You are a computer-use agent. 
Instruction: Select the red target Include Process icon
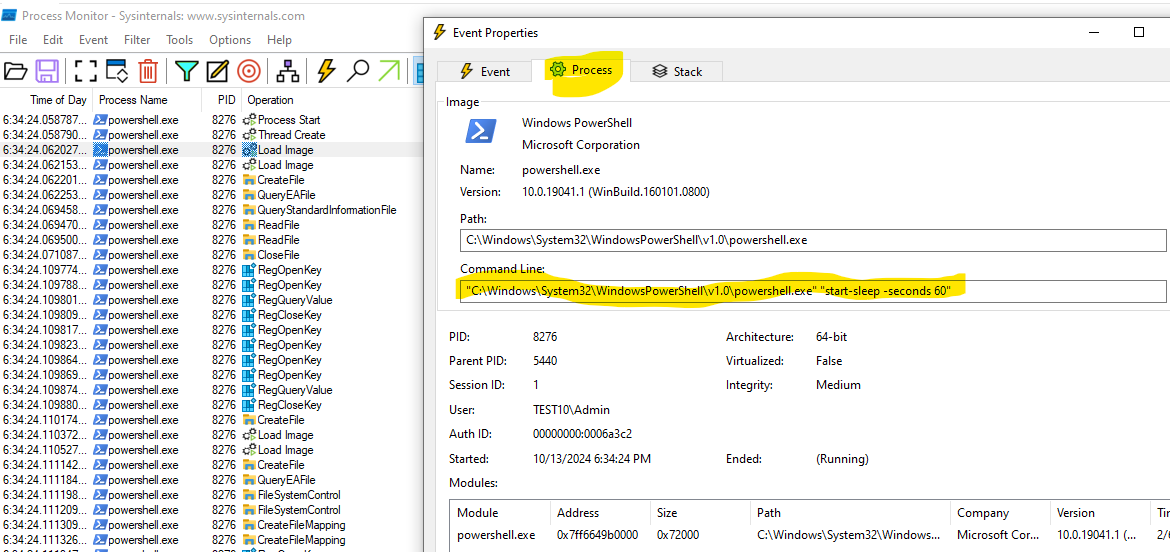point(248,71)
